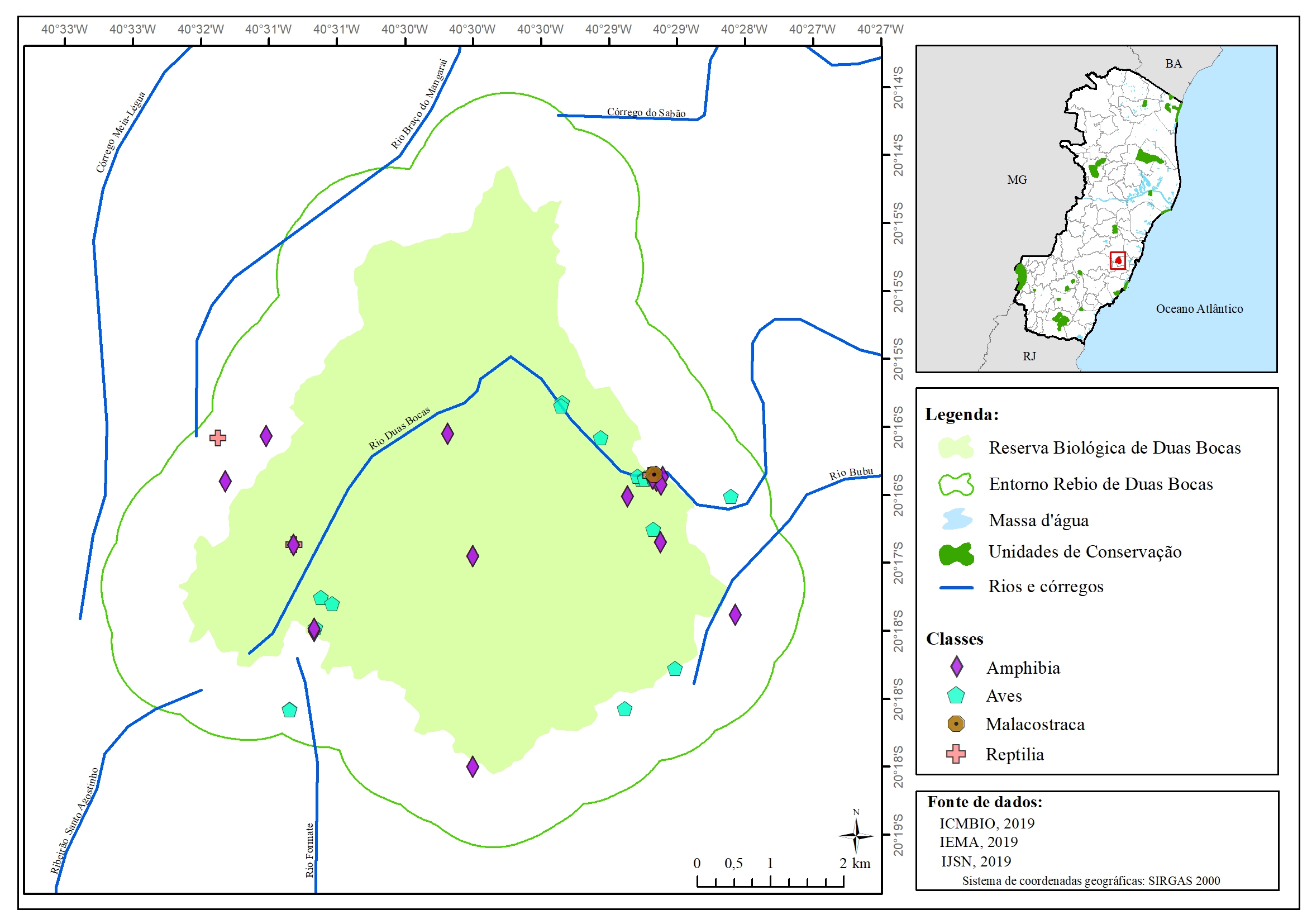The image size is (1307, 924).
Task: Click the Malacostraca symbol in legend
Action: coord(956,723)
